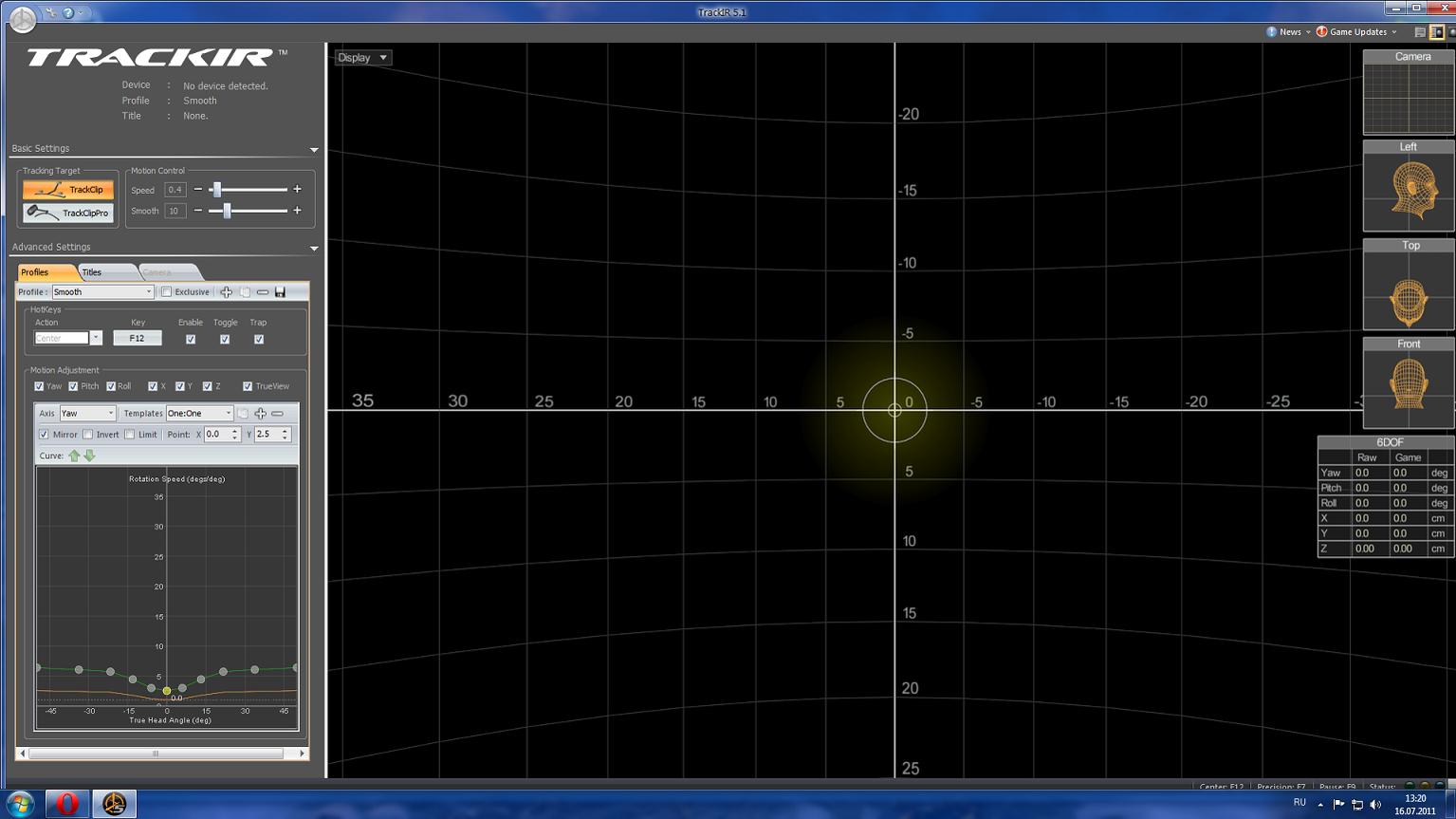Toggle the hotkey Toggle checkbox
1456x819 pixels.
[x=225, y=339]
